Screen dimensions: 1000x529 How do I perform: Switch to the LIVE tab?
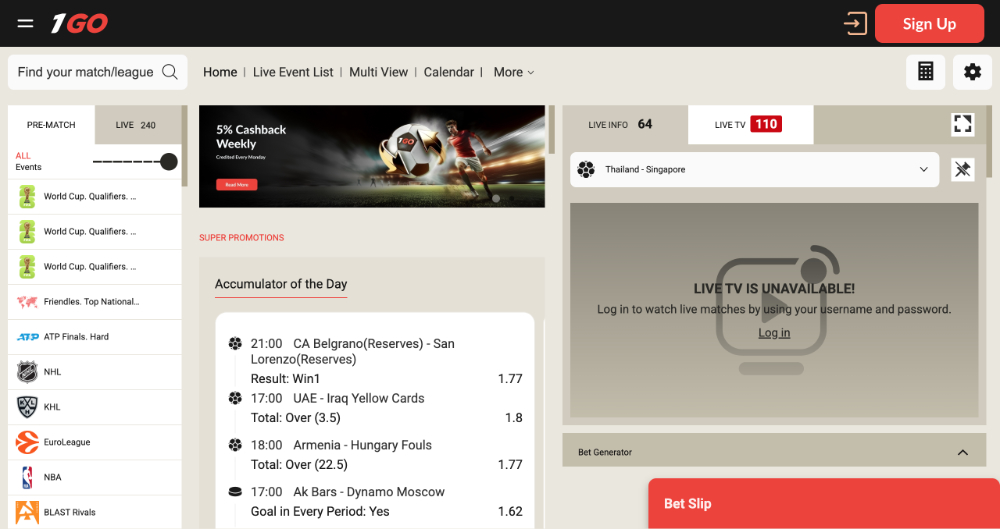[137, 125]
